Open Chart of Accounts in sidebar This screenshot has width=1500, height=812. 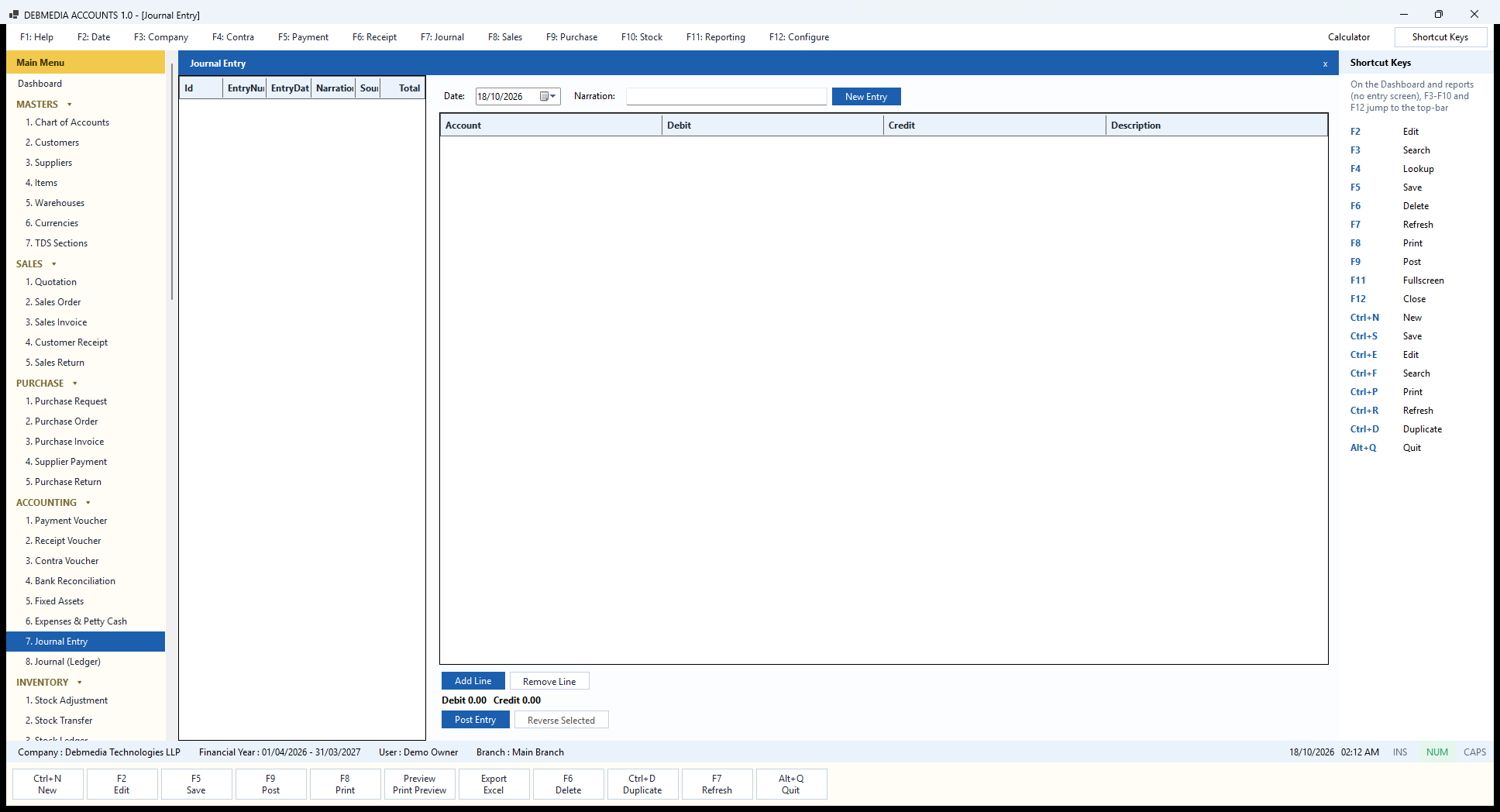[85, 122]
